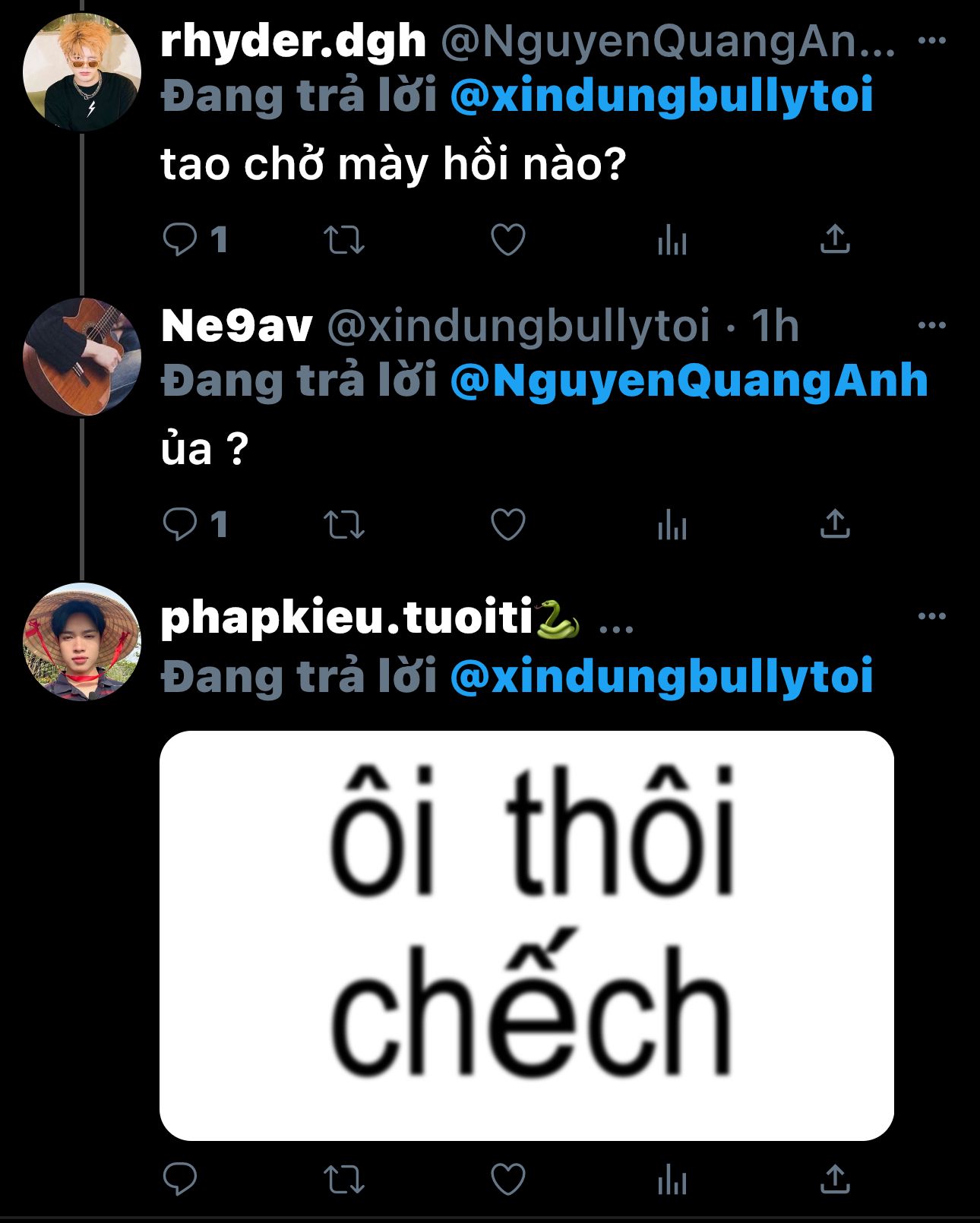This screenshot has height=1223, width=980.
Task: Like phapkieu.tuoiti's image tweet
Action: click(x=507, y=1180)
